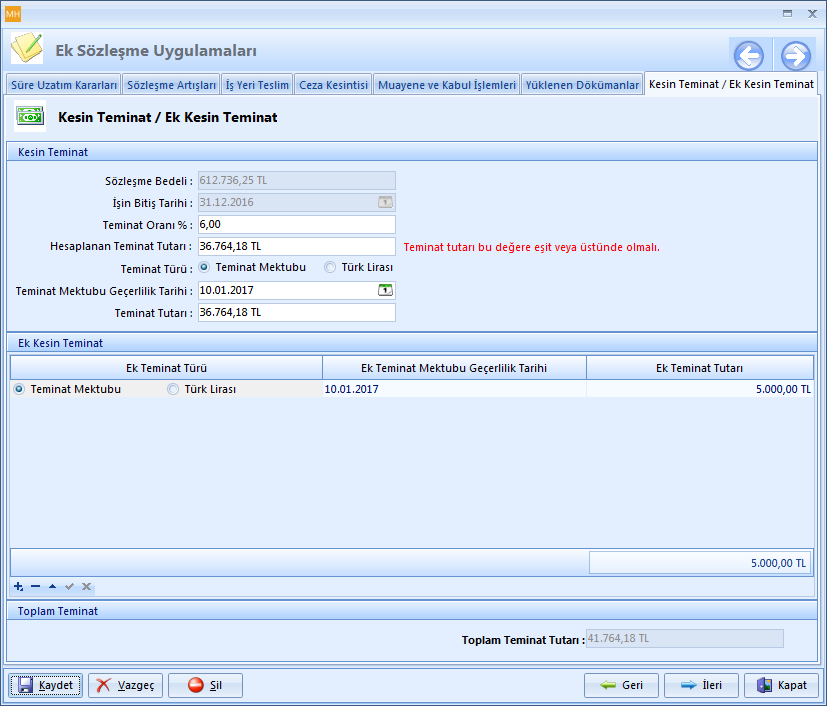Select Türk Lirası for Teminat Türü
The image size is (827, 706).
pyautogui.click(x=330, y=268)
